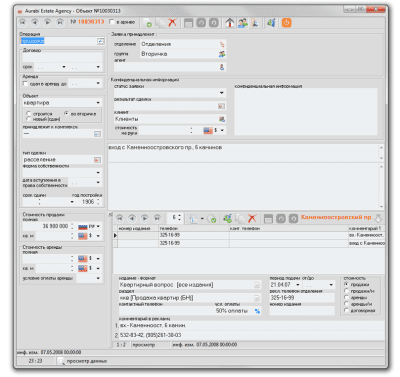Image resolution: width=400 pixels, height=377 pixels.
Task: Select the 'аренды' radio button under стоимость
Action: click(346, 297)
